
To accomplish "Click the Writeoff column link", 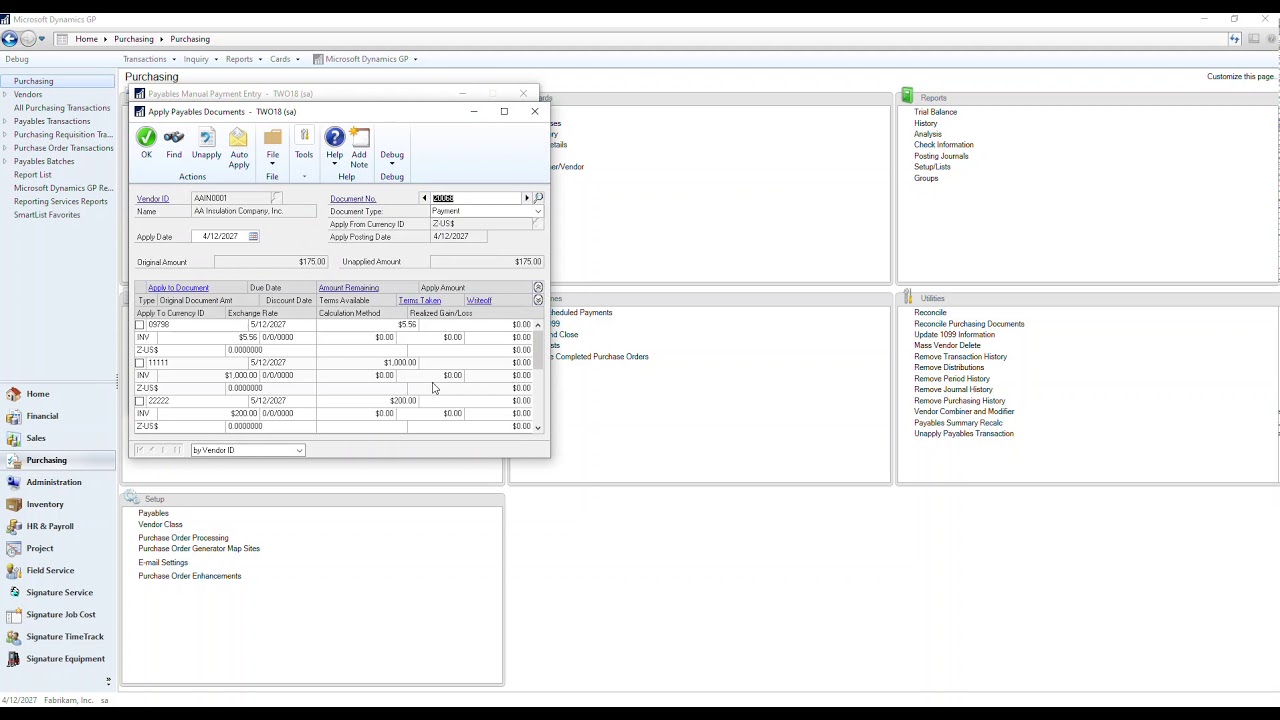I will pyautogui.click(x=479, y=300).
